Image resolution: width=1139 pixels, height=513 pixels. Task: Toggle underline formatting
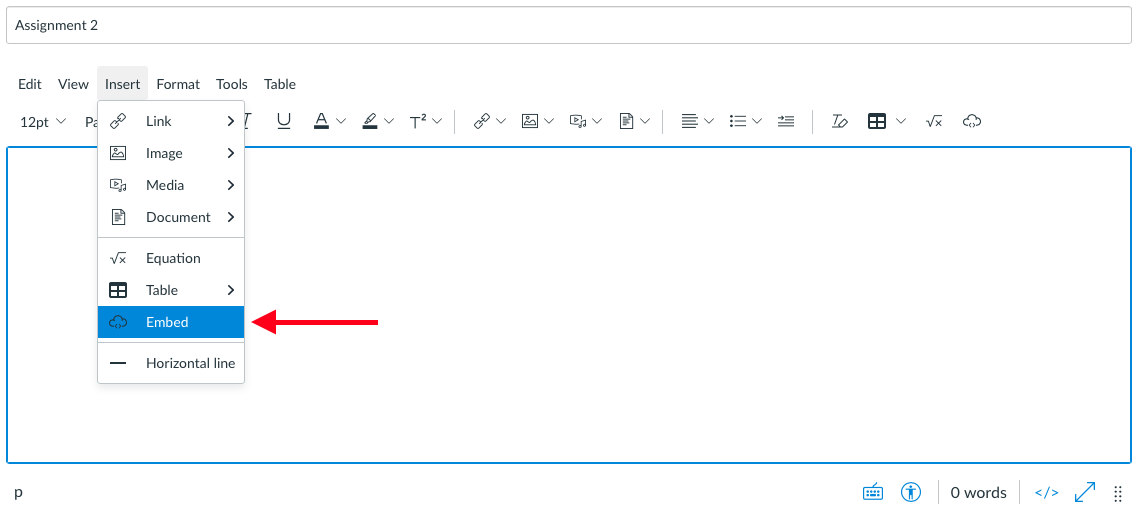pyautogui.click(x=284, y=121)
